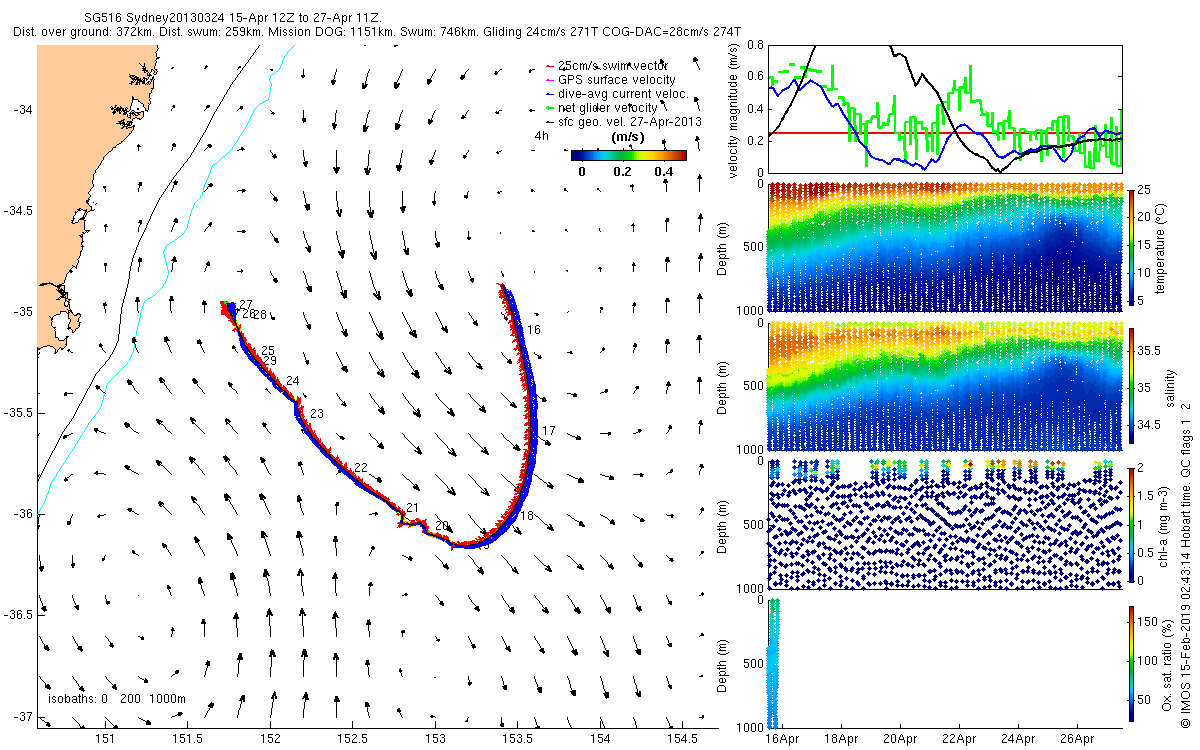Click the '0.4' tick under the velocity colorbar
The image size is (1200, 750).
(663, 171)
